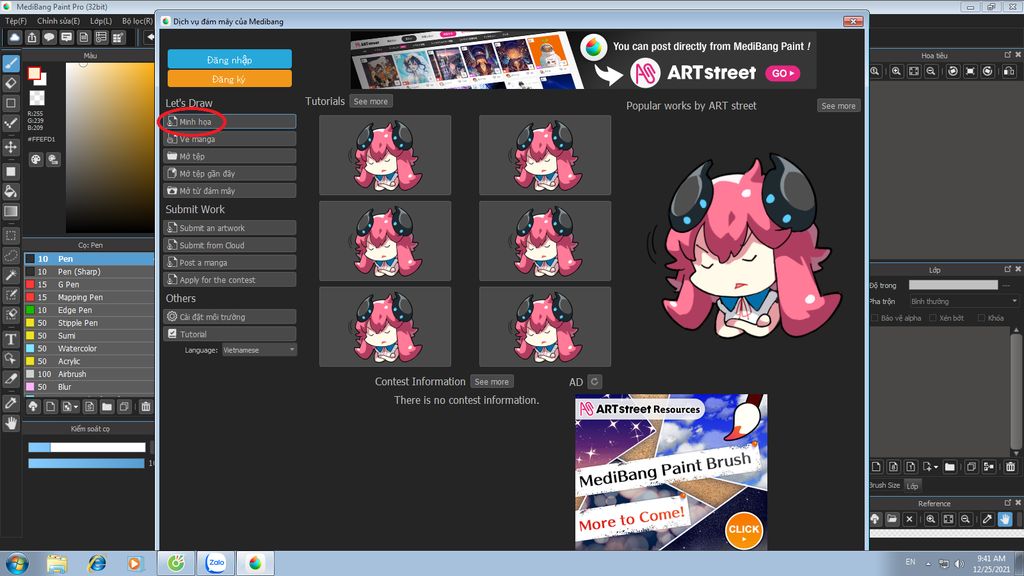Image resolution: width=1024 pixels, height=576 pixels.
Task: Select the rectangular Select tool
Action: click(x=11, y=235)
